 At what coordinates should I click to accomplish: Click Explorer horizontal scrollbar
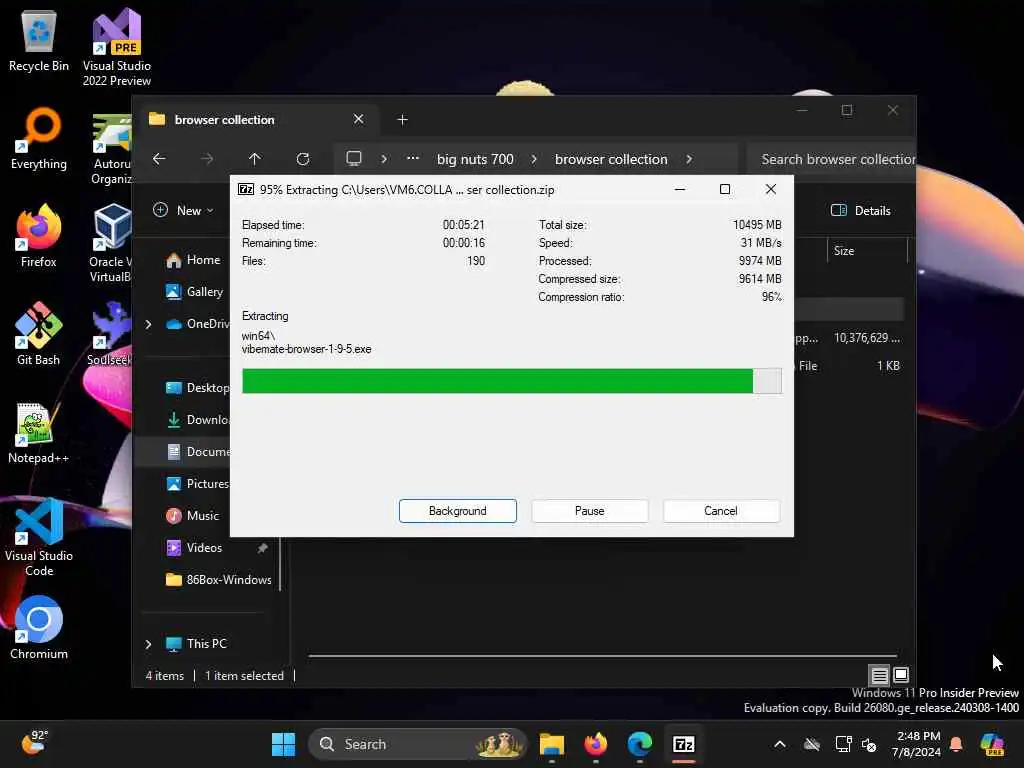click(x=602, y=655)
